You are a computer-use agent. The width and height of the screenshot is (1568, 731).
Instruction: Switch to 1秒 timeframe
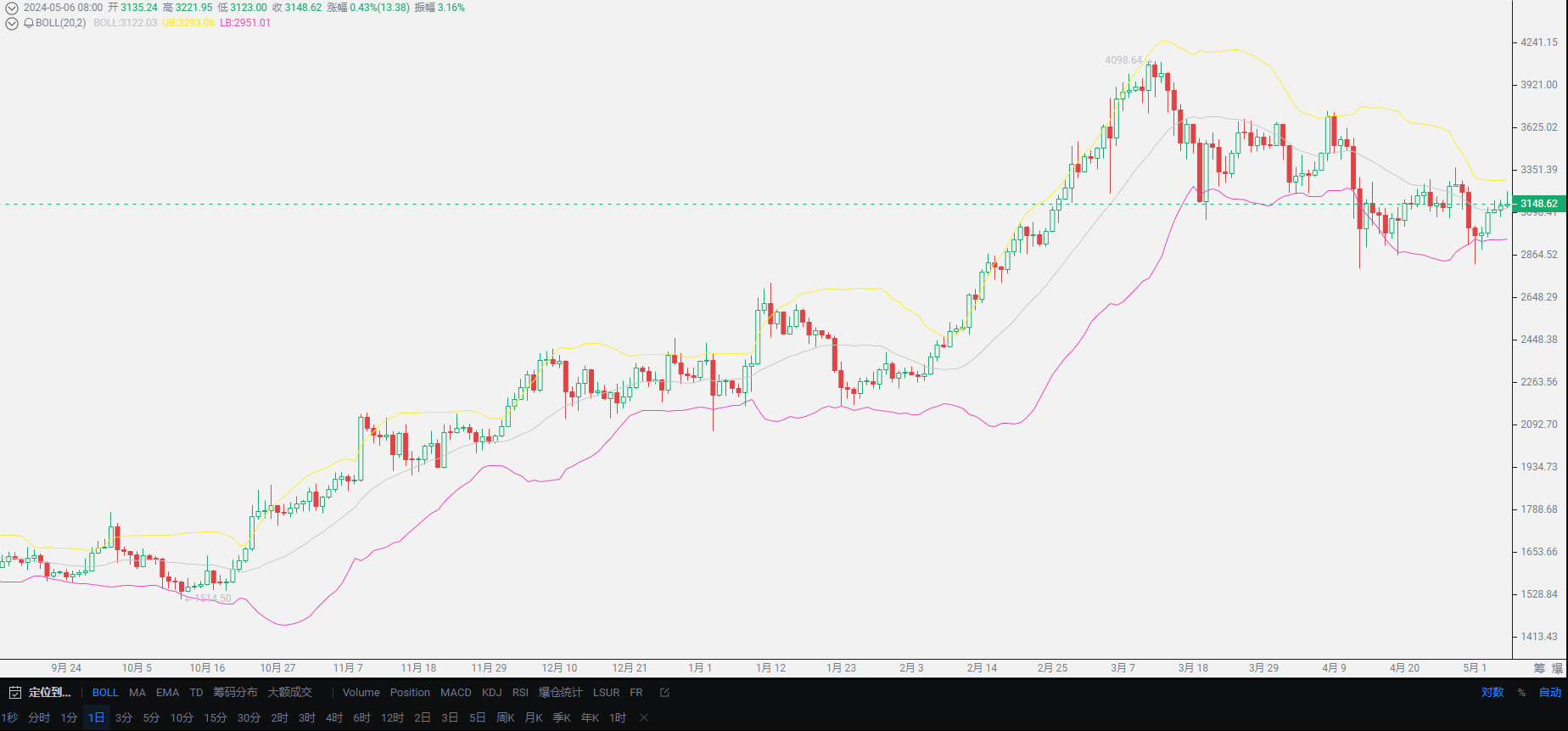click(x=9, y=718)
